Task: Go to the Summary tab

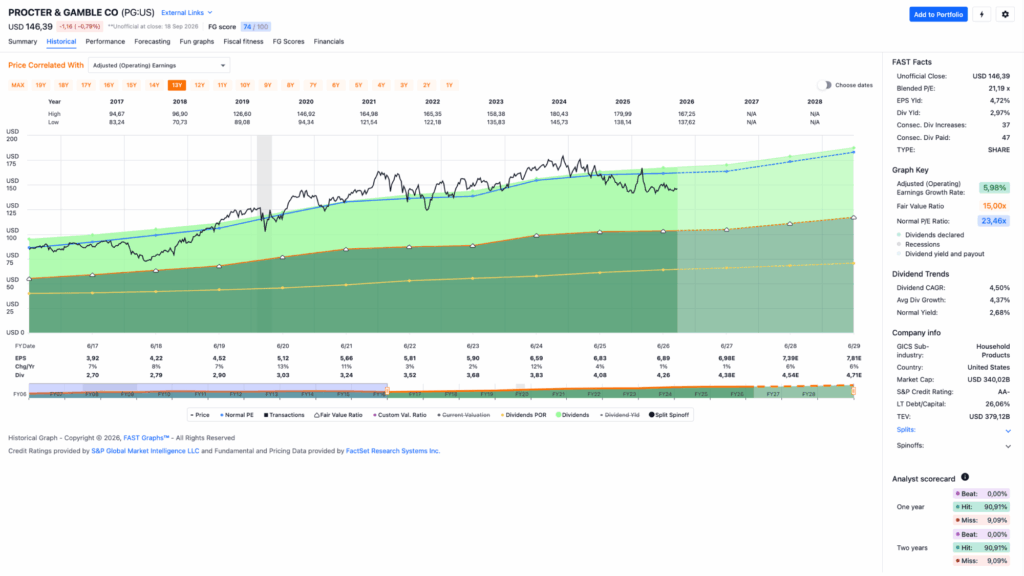Action: click(x=22, y=41)
